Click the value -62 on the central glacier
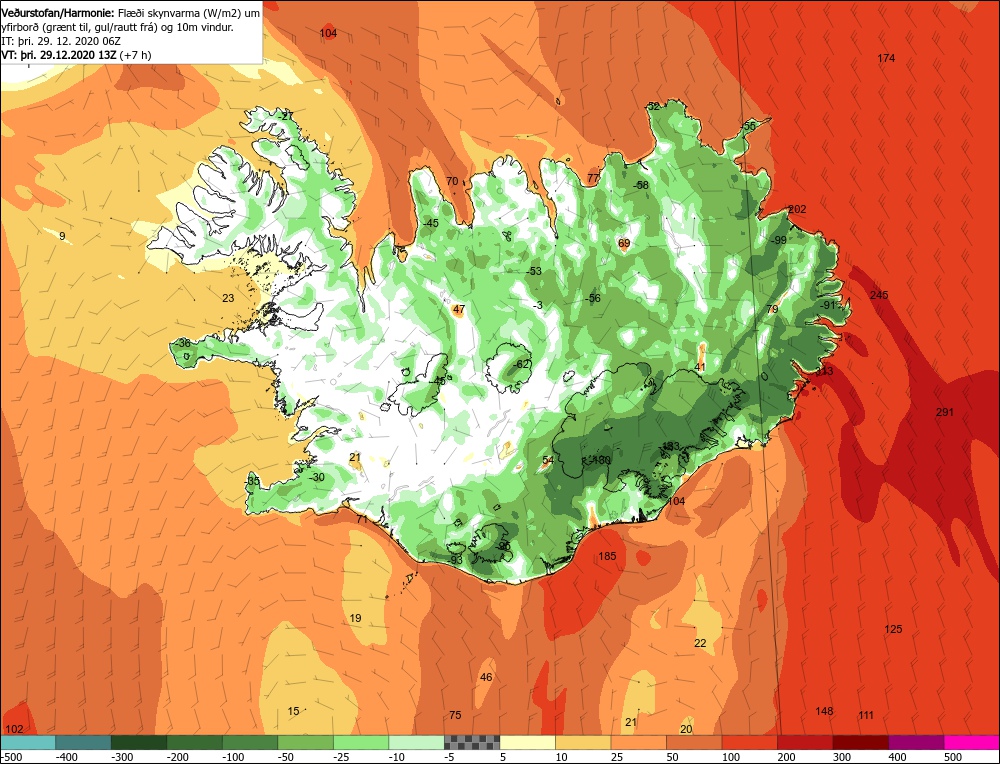Screen dimensions: 1000x764 point(522,364)
